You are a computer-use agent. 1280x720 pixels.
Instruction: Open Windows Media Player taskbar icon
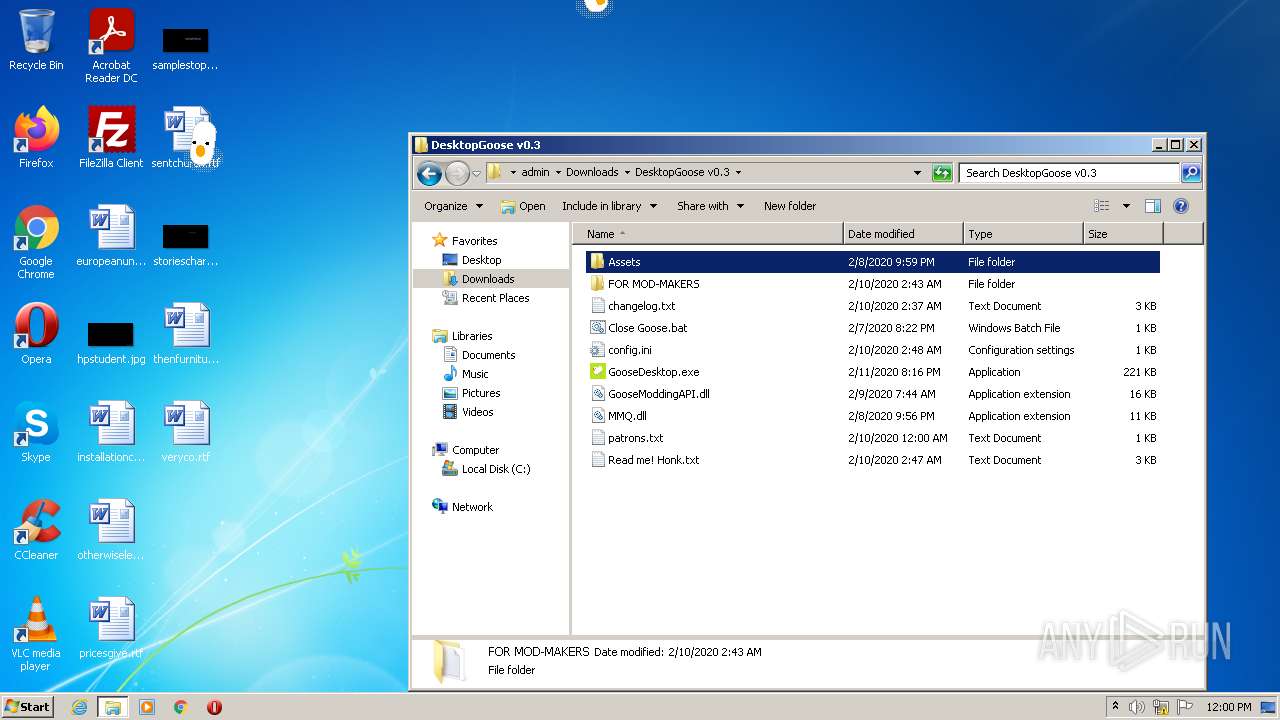(x=147, y=707)
